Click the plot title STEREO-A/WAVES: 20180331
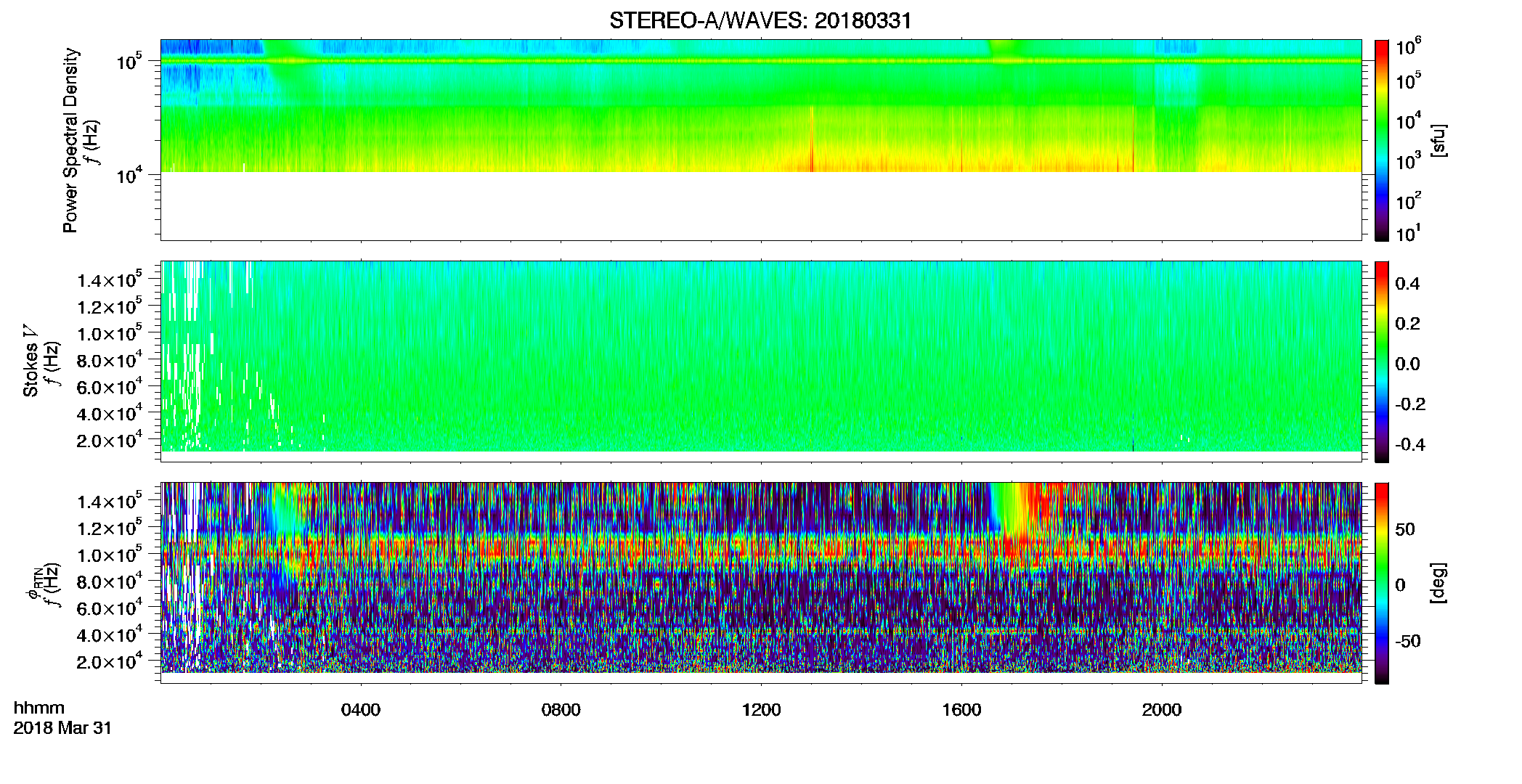The image size is (1522, 784). pyautogui.click(x=760, y=20)
